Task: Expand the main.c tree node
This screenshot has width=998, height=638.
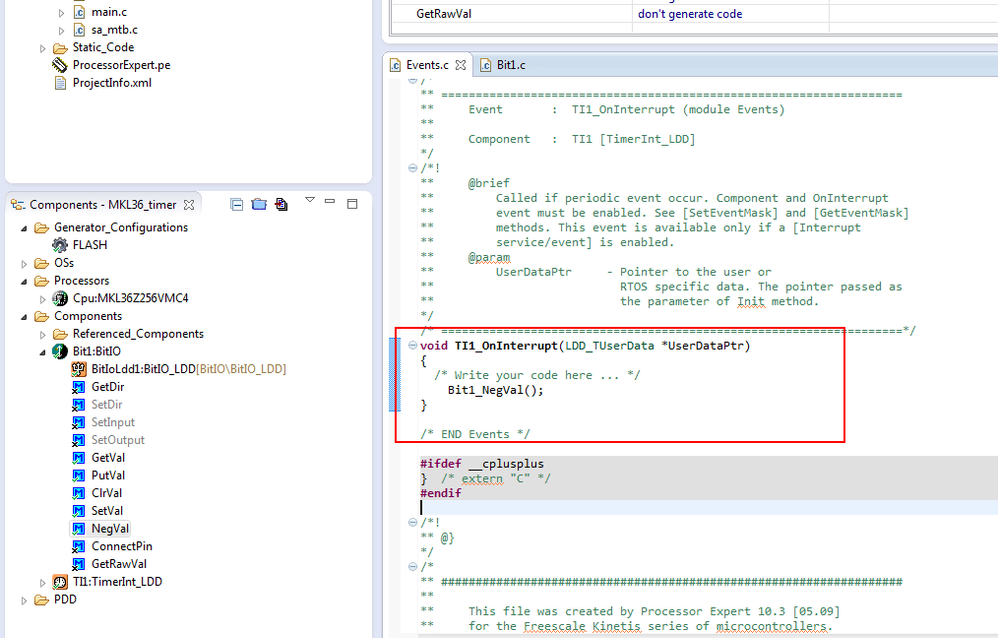Action: 61,13
